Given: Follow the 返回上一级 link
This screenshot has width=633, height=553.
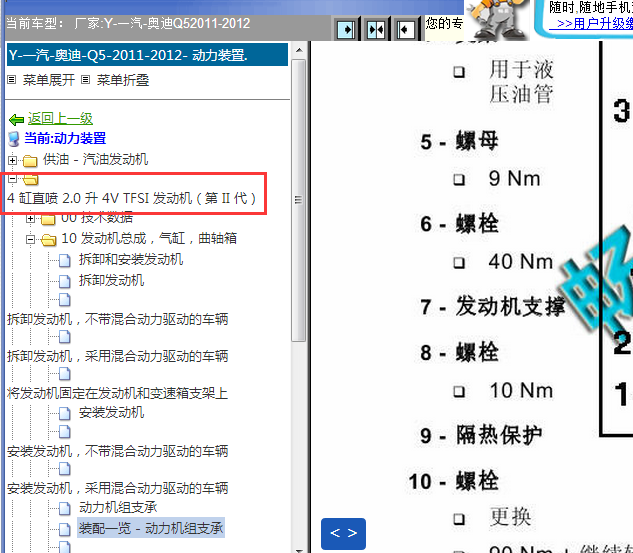Looking at the screenshot, I should coord(60,118).
